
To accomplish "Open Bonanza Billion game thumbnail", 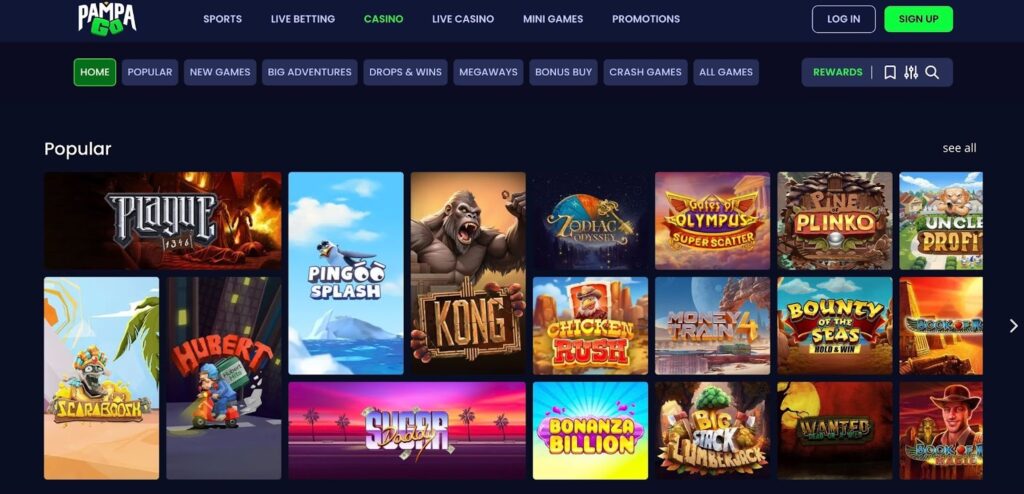I will (590, 431).
